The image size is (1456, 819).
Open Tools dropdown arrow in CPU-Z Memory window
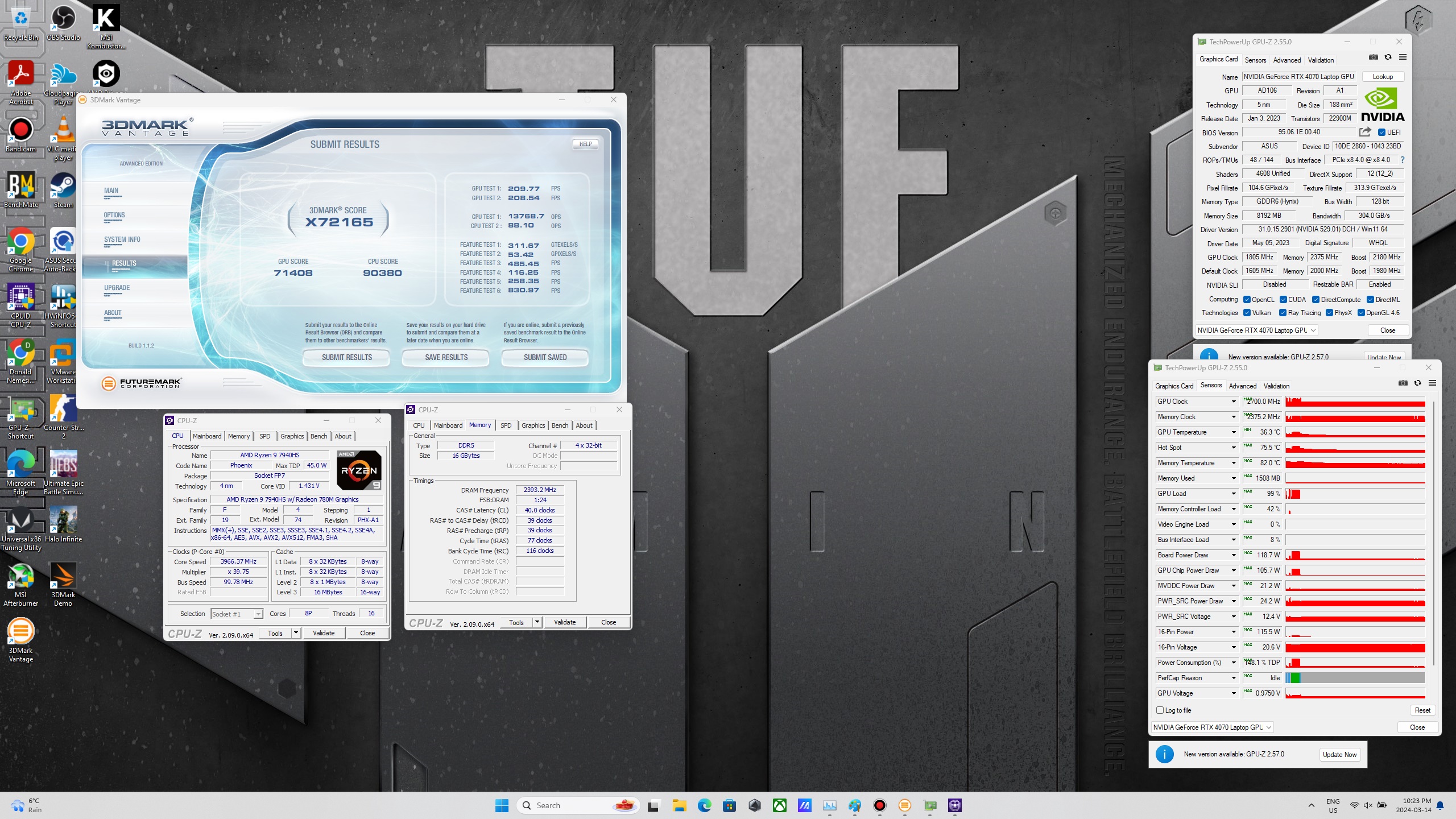(x=537, y=622)
